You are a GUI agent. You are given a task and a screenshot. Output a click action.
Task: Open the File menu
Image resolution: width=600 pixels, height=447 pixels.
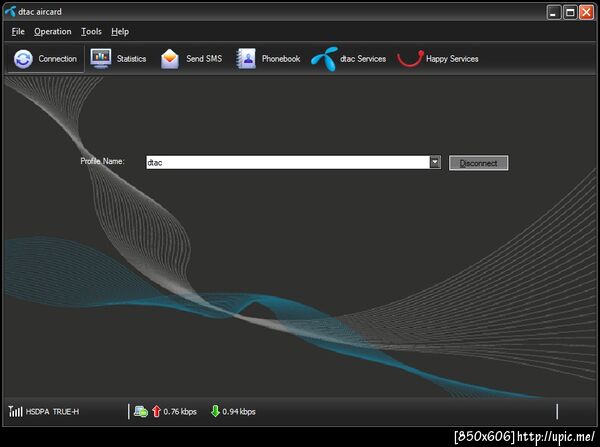point(18,31)
